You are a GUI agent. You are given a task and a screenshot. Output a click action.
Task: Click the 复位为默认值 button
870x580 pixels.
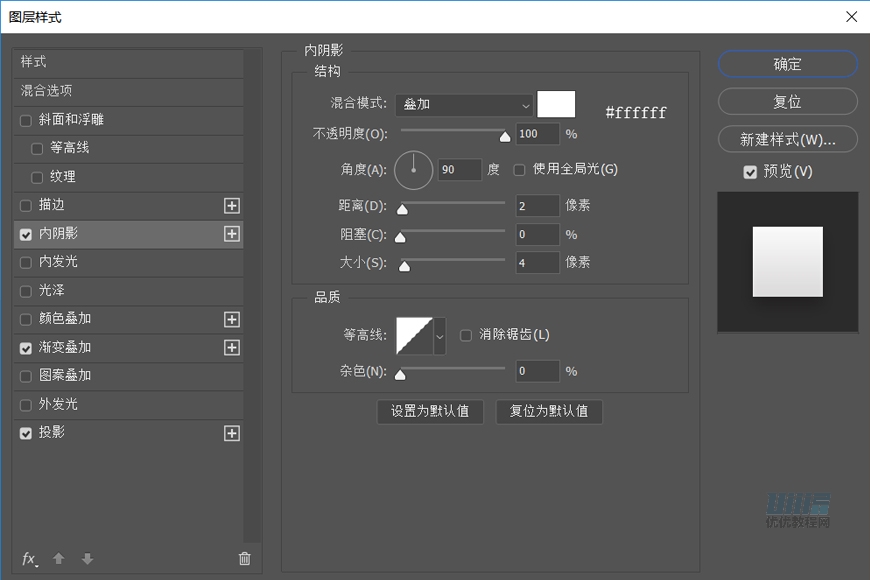point(549,411)
